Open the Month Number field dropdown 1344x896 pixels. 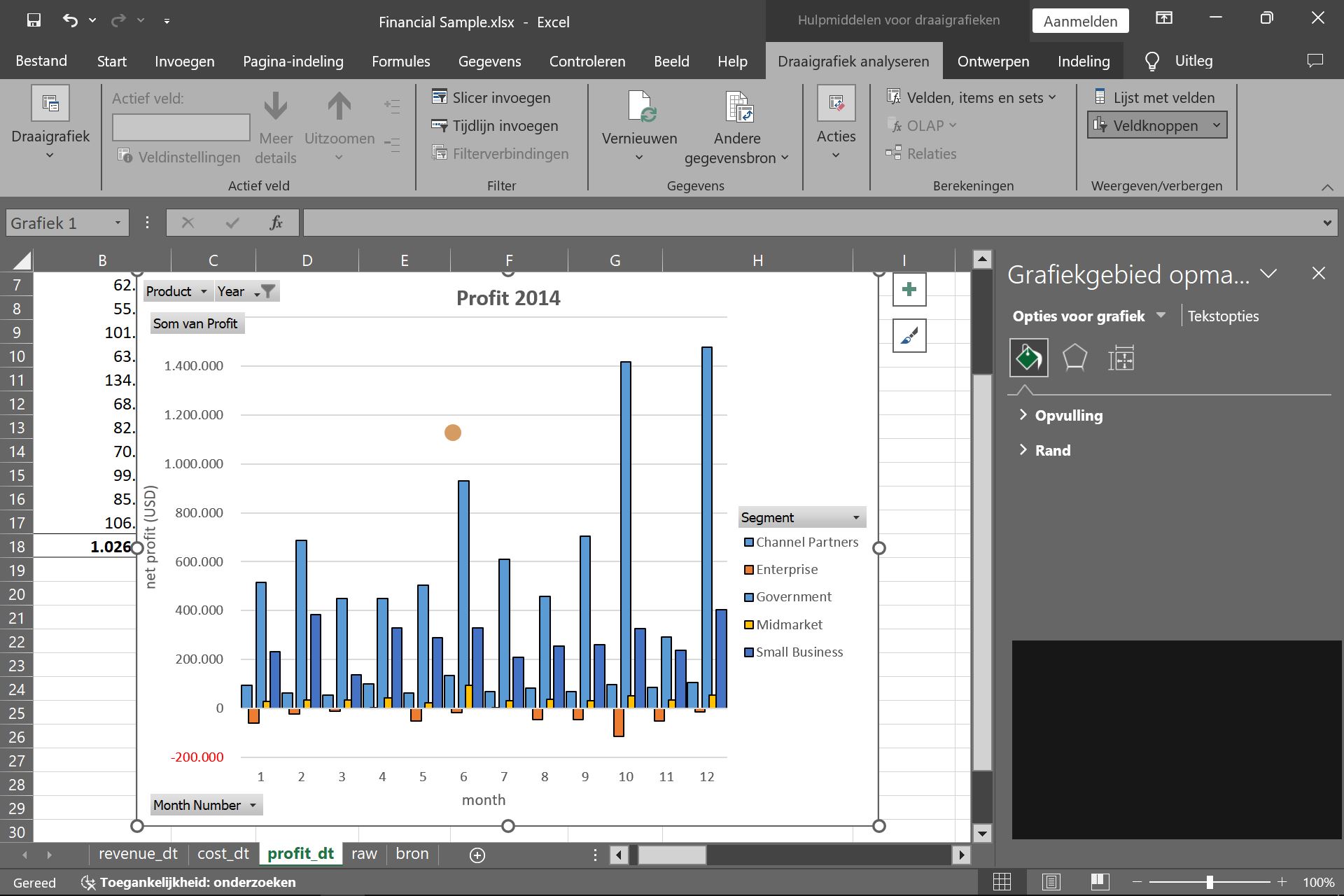pyautogui.click(x=206, y=805)
